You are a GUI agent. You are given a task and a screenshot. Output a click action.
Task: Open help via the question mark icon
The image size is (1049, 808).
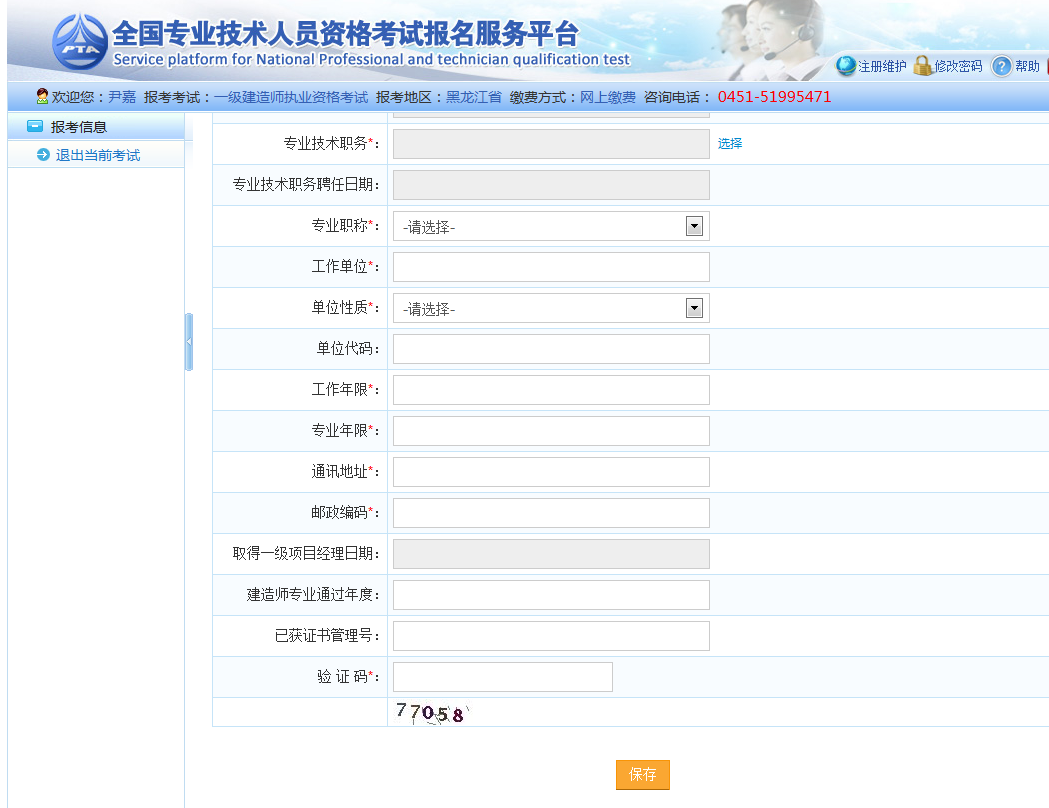click(1001, 66)
